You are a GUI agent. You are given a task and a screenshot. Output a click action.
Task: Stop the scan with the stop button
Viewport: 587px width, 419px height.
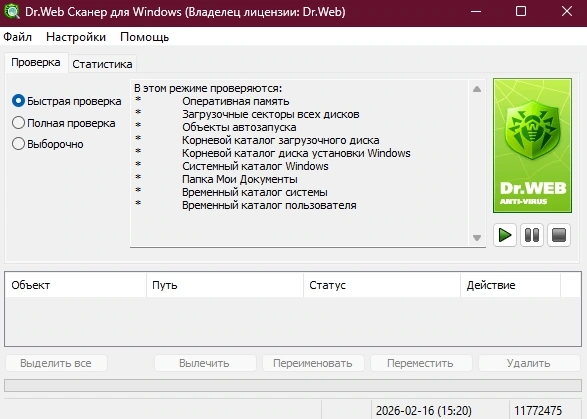coord(559,235)
